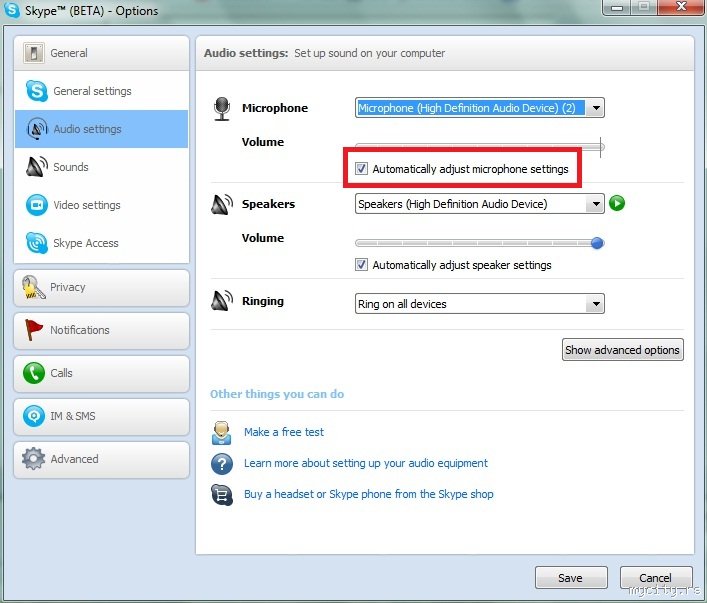The height and width of the screenshot is (603, 707).
Task: Open the Ringing device dropdown arrow
Action: 596,304
